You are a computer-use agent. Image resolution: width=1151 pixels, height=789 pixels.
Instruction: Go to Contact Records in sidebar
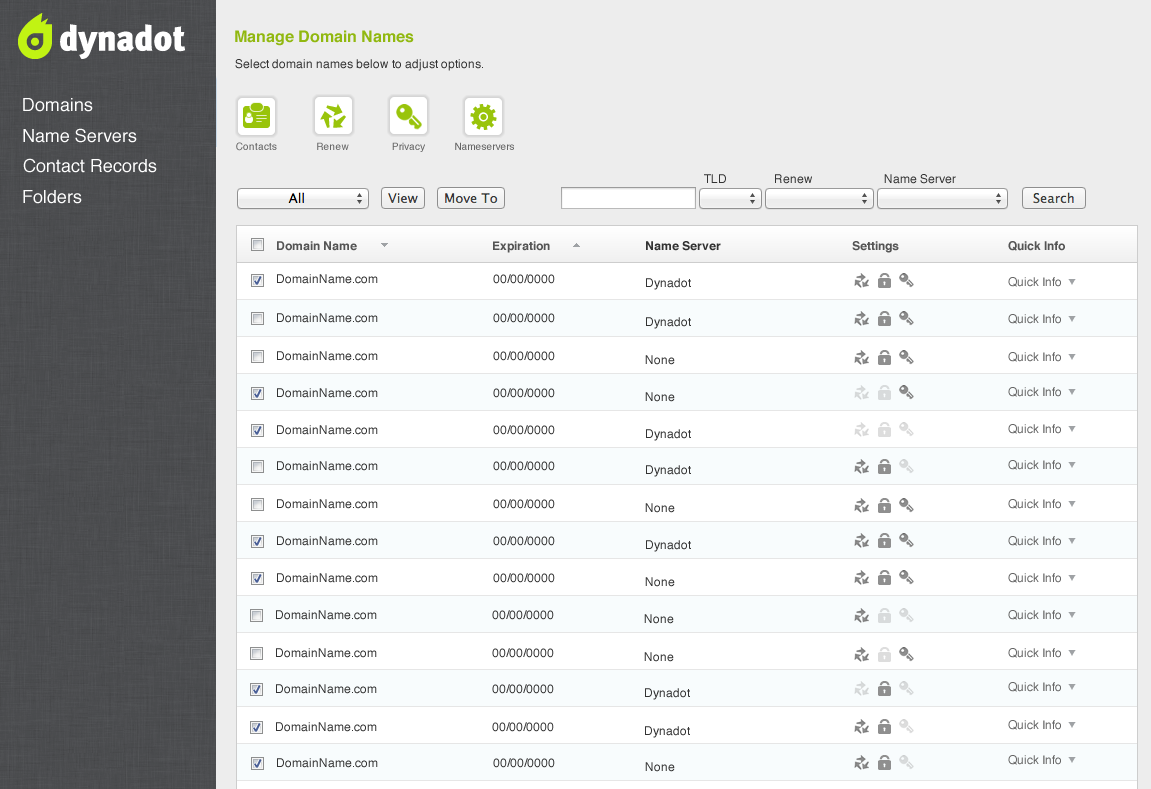[90, 166]
